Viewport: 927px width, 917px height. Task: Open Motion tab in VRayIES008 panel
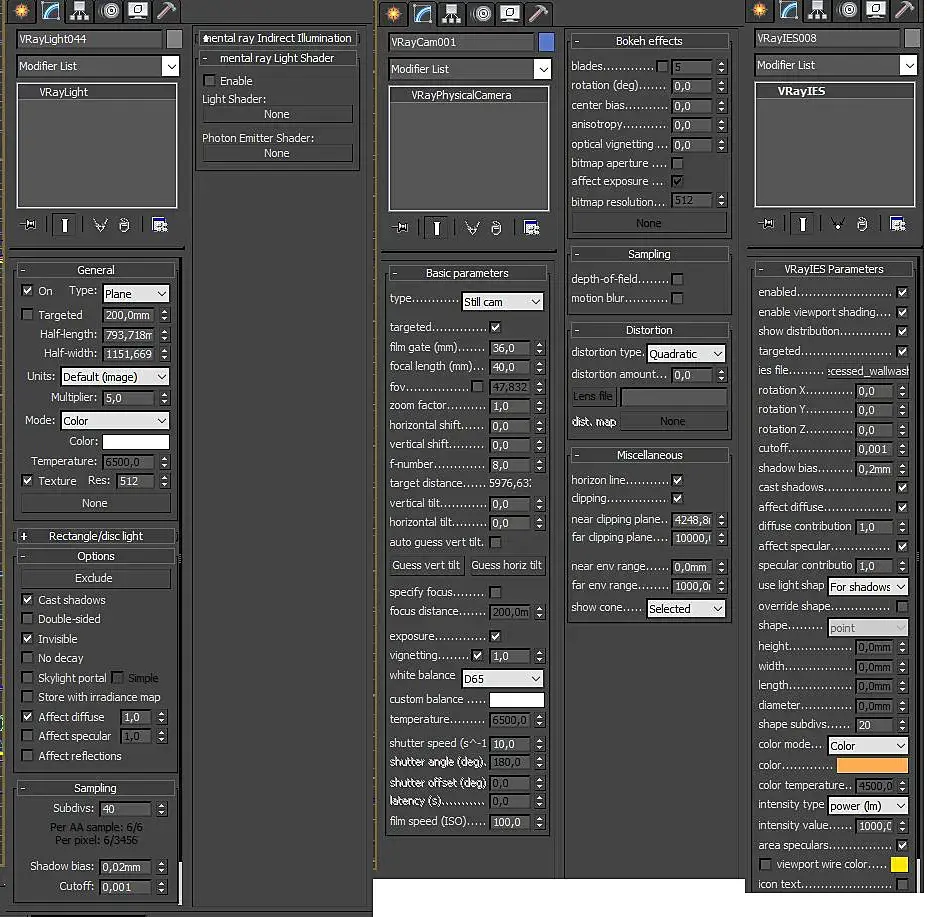click(x=849, y=10)
